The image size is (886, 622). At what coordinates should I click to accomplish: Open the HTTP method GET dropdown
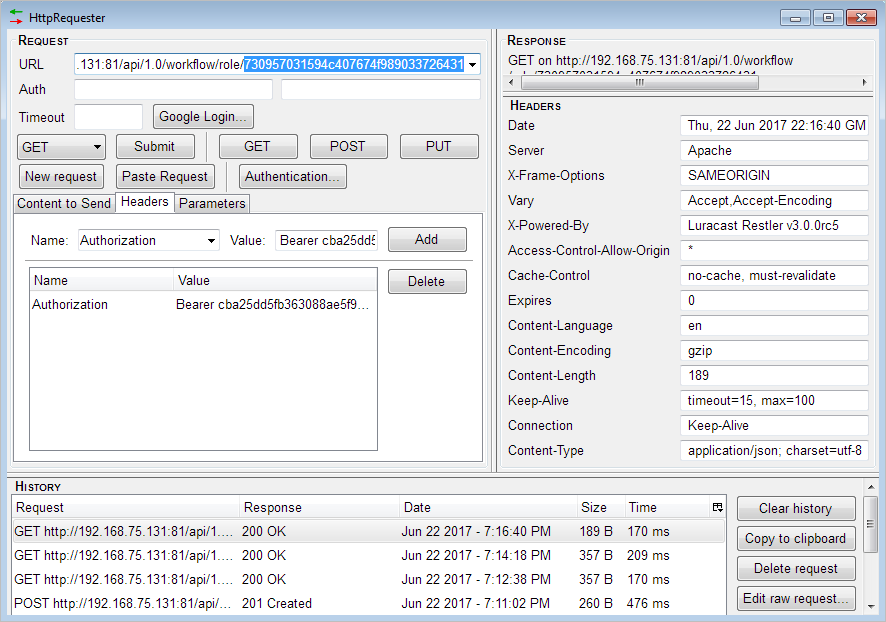coord(61,146)
